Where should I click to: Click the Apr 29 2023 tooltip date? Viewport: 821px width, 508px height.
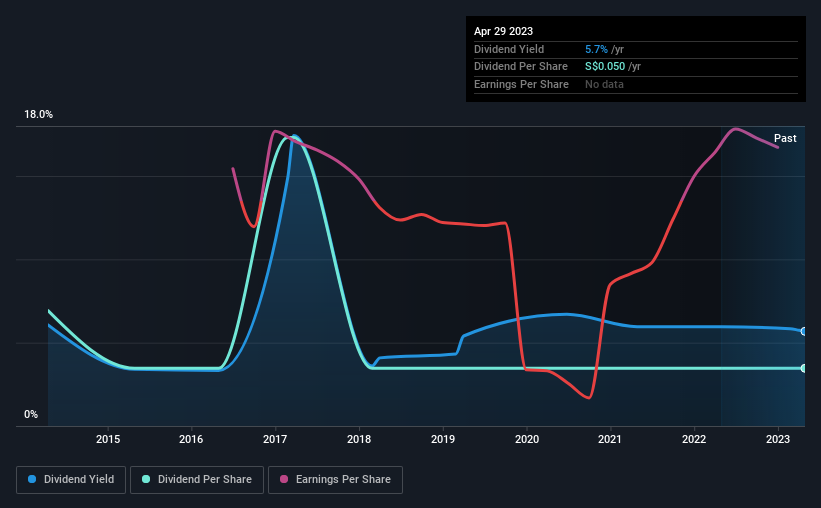click(503, 31)
